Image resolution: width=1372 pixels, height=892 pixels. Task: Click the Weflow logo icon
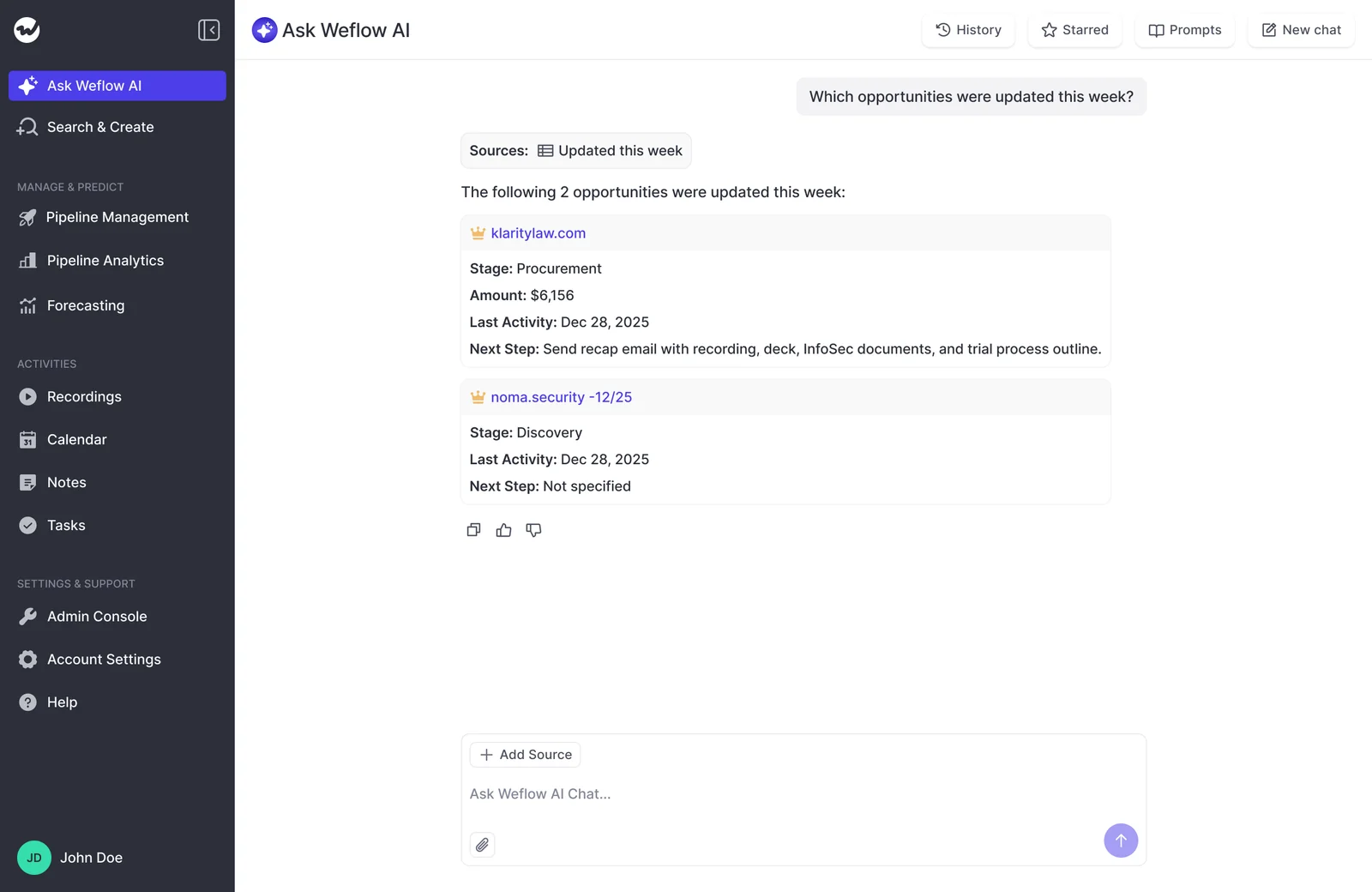coord(27,30)
